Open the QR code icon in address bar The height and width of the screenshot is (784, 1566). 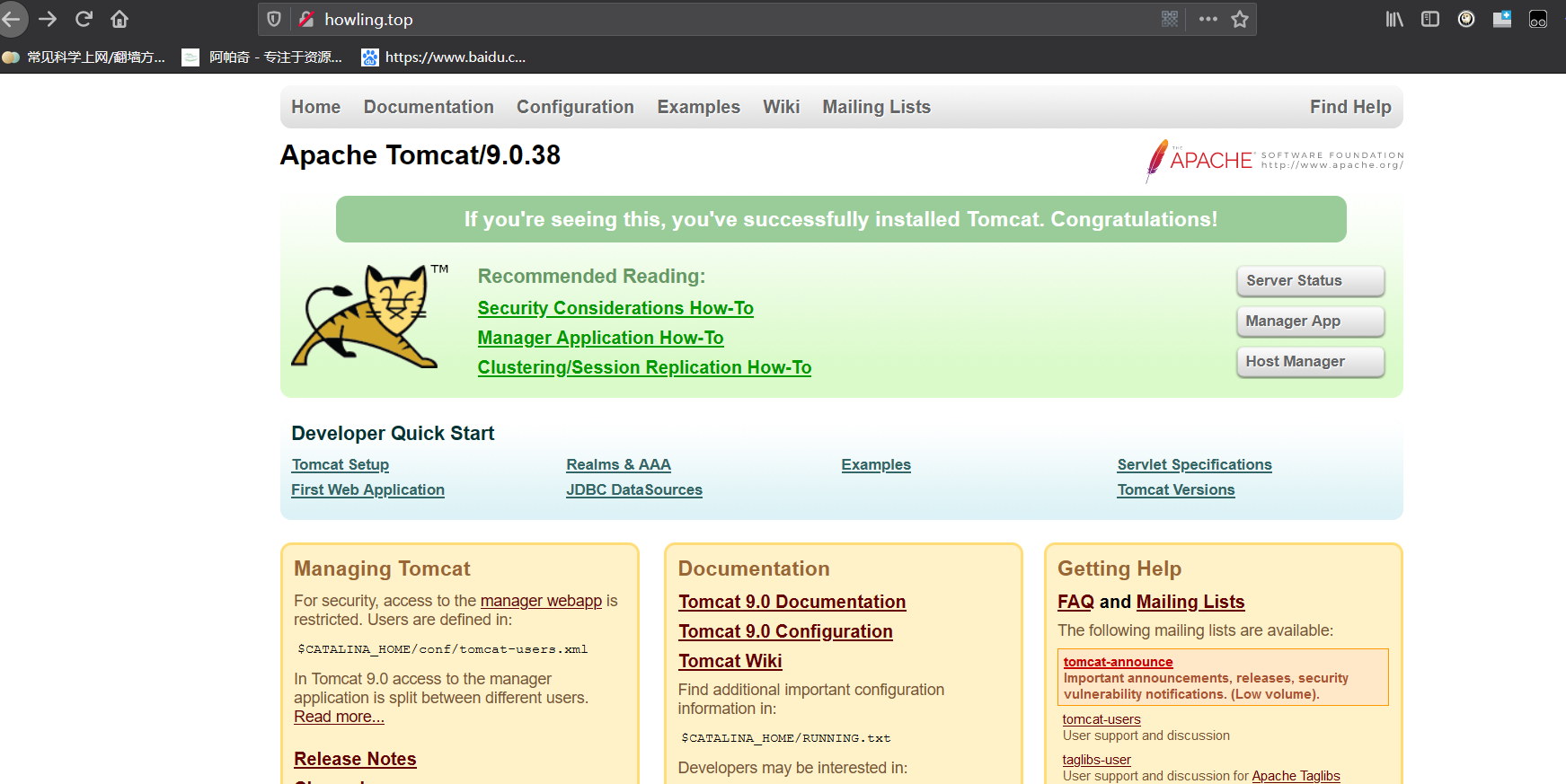(1170, 19)
